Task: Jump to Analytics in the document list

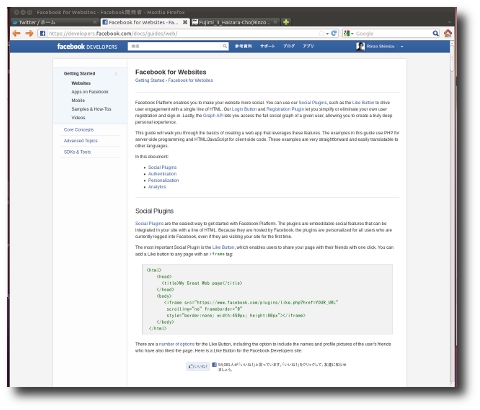Action: [x=157, y=187]
